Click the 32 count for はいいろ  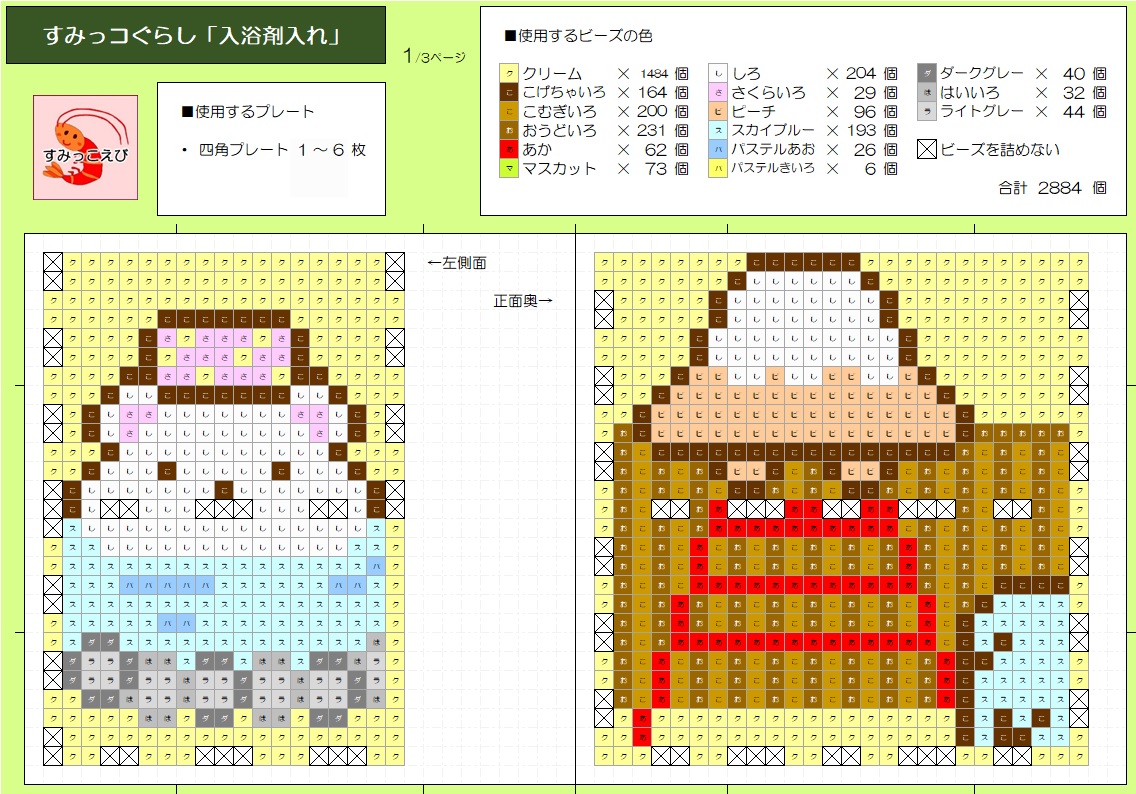click(1074, 93)
